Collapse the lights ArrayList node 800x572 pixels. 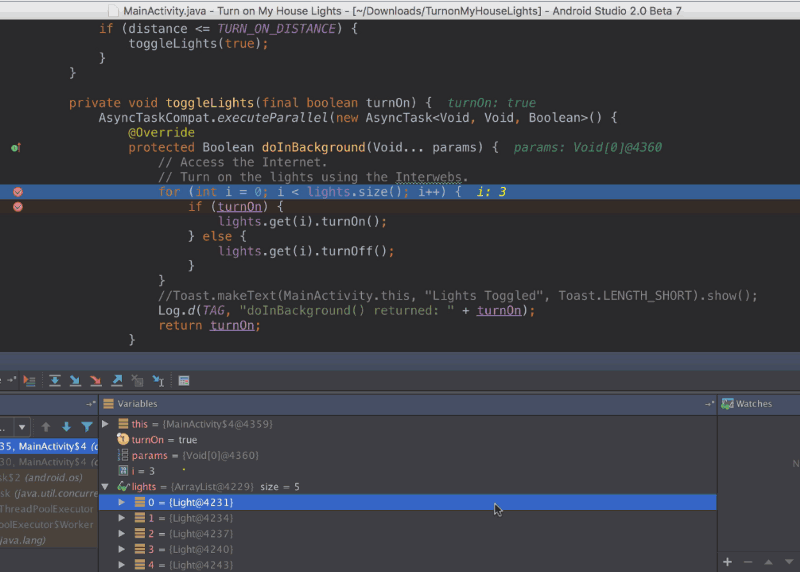pyautogui.click(x=106, y=486)
